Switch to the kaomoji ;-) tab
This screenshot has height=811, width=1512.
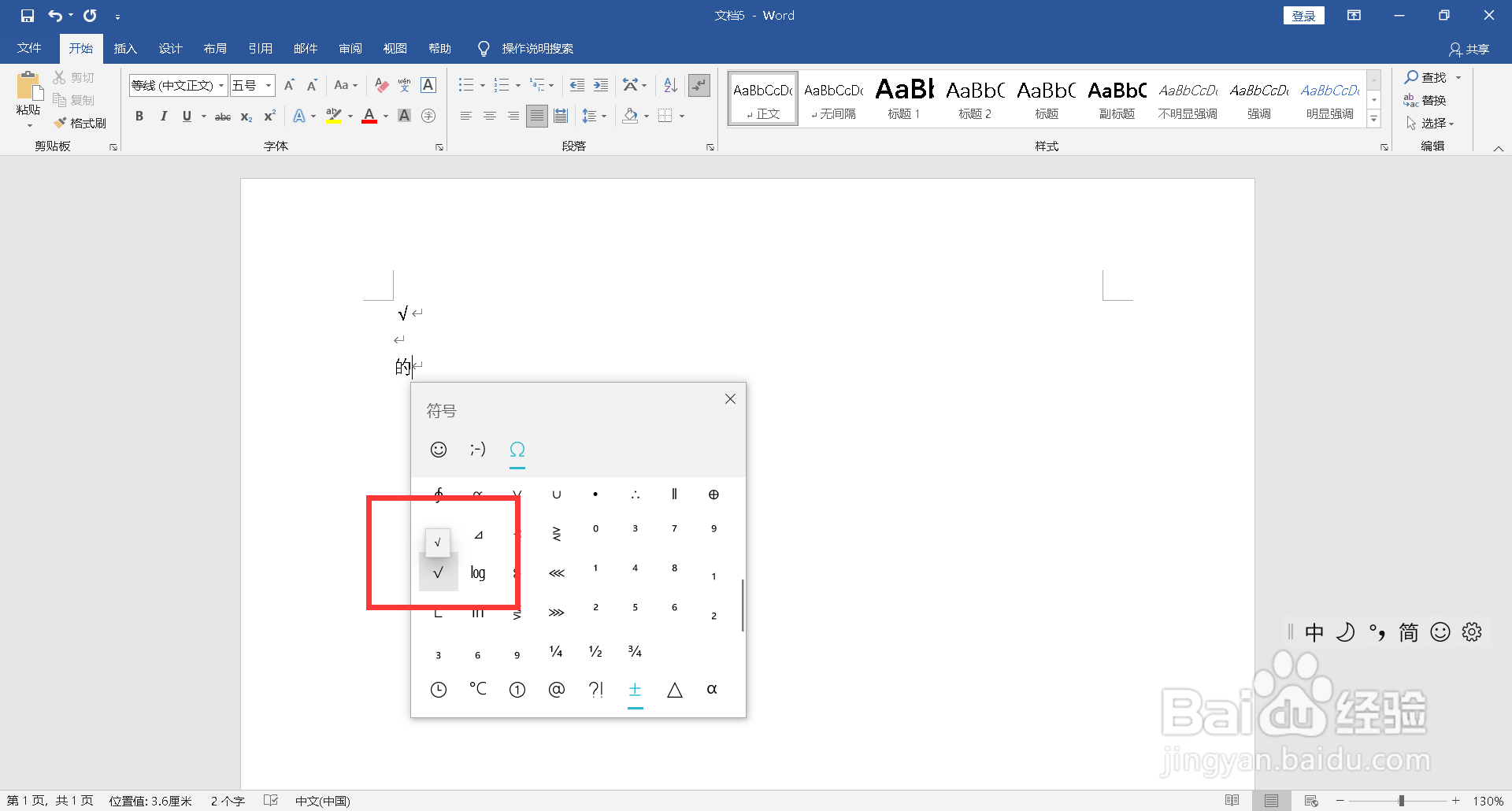[x=477, y=450]
